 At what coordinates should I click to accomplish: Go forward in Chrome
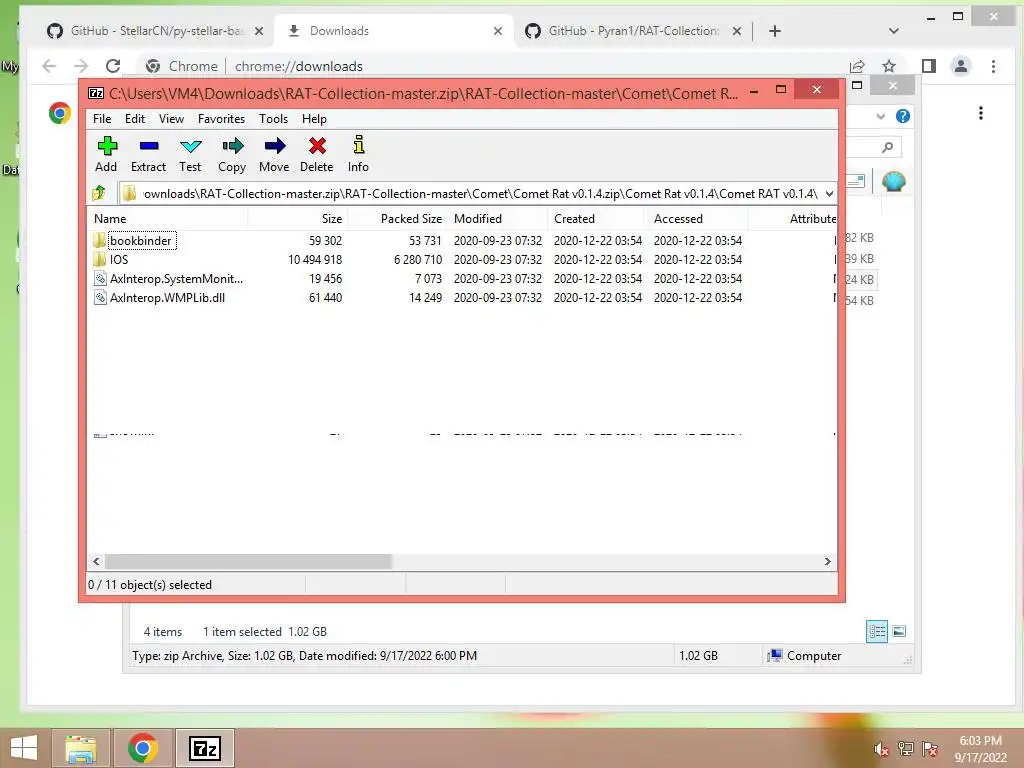point(81,66)
